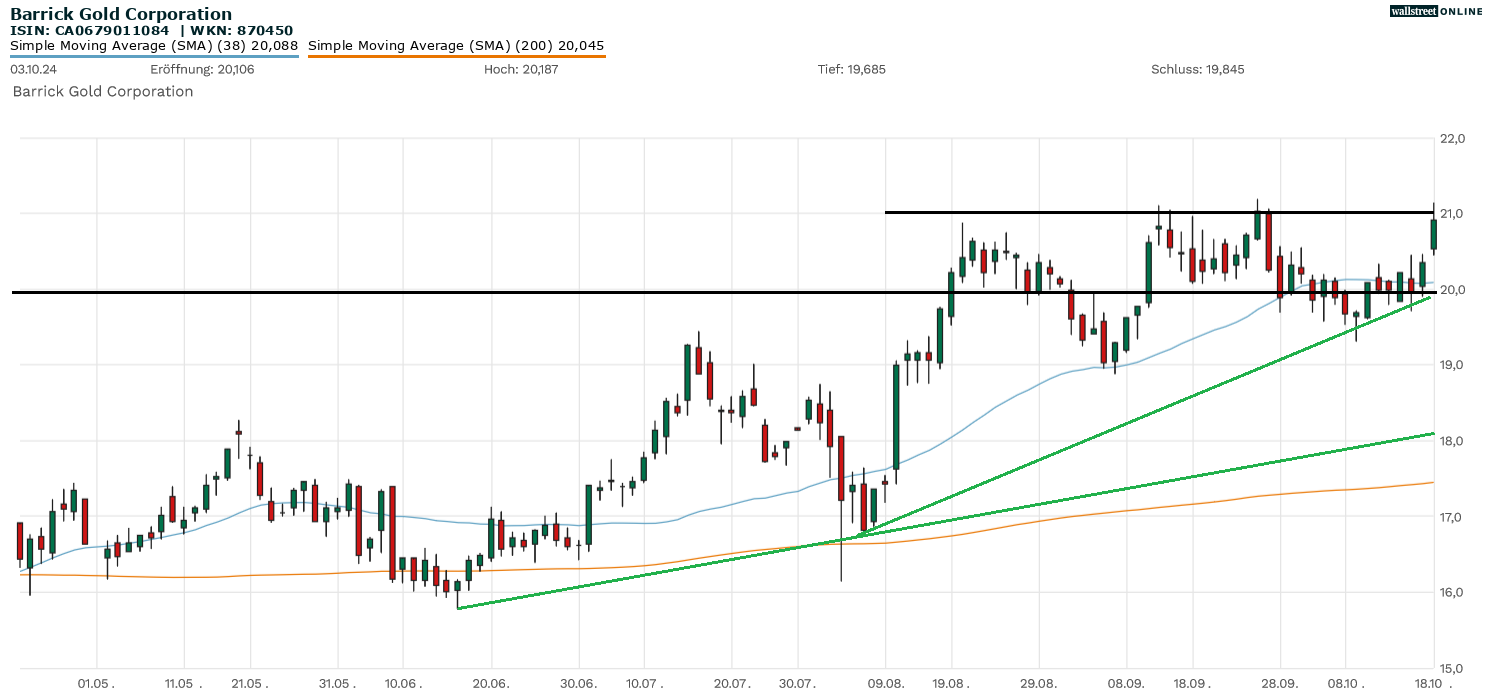The image size is (1490, 689).
Task: Click the Hoch: 20,187 value
Action: click(x=521, y=70)
